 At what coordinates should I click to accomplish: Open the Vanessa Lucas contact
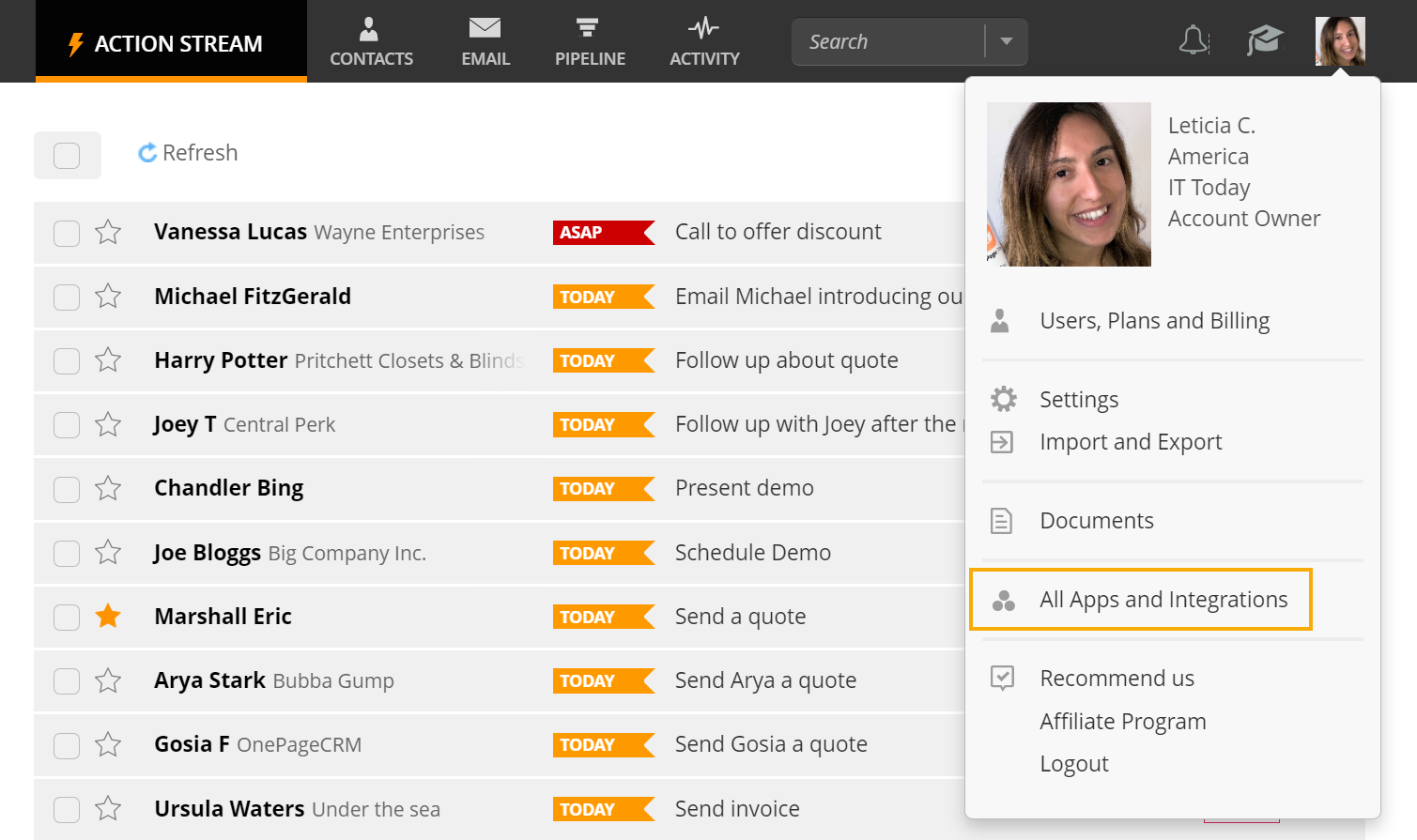(230, 232)
